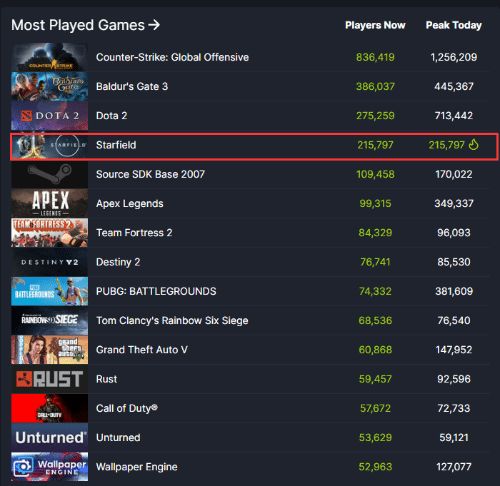The width and height of the screenshot is (500, 486).
Task: Click the Call of Duty title text
Action: pos(127,408)
